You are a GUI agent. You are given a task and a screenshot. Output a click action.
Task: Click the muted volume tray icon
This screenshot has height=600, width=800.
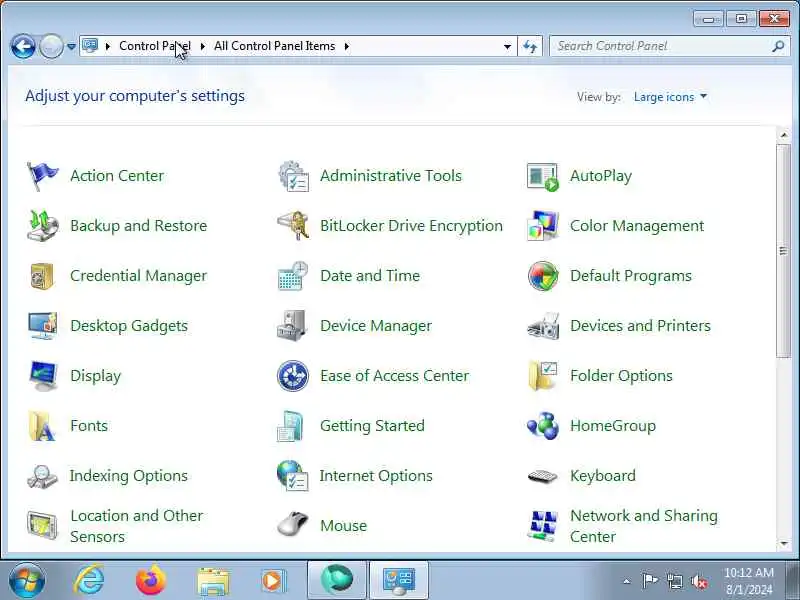coord(699,582)
